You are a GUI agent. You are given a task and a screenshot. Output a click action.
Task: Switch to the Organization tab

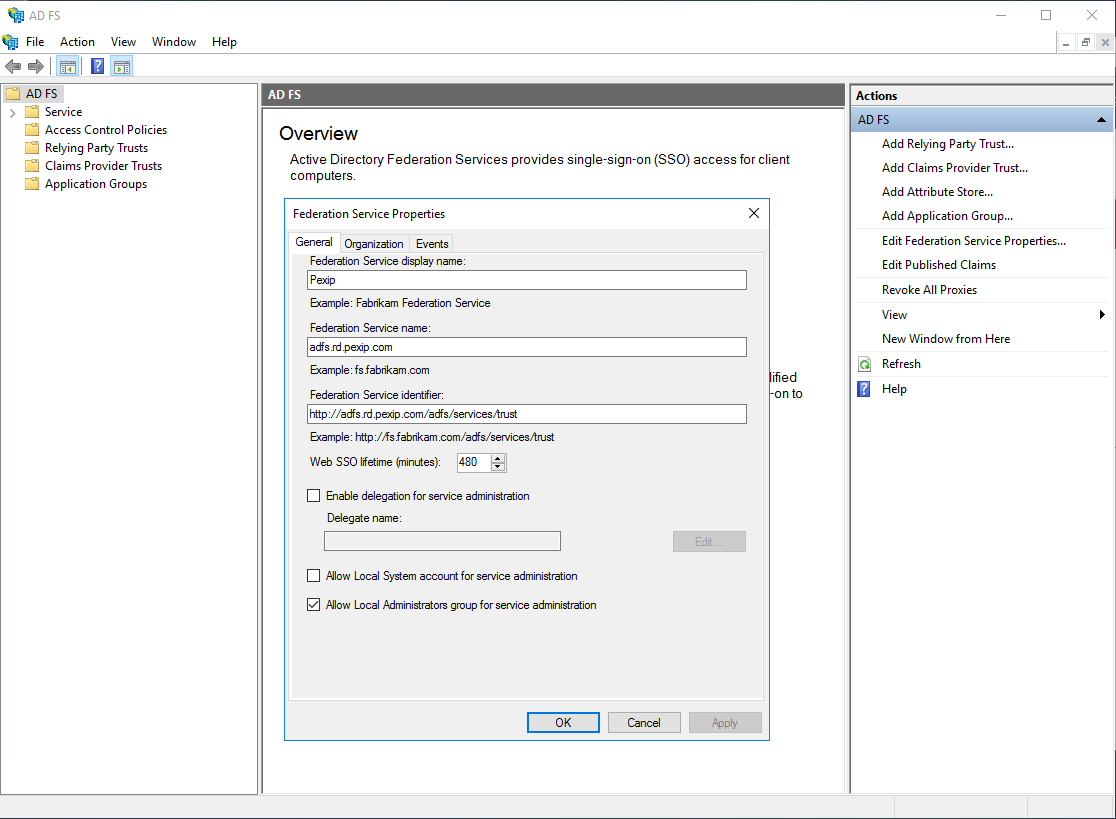(374, 243)
